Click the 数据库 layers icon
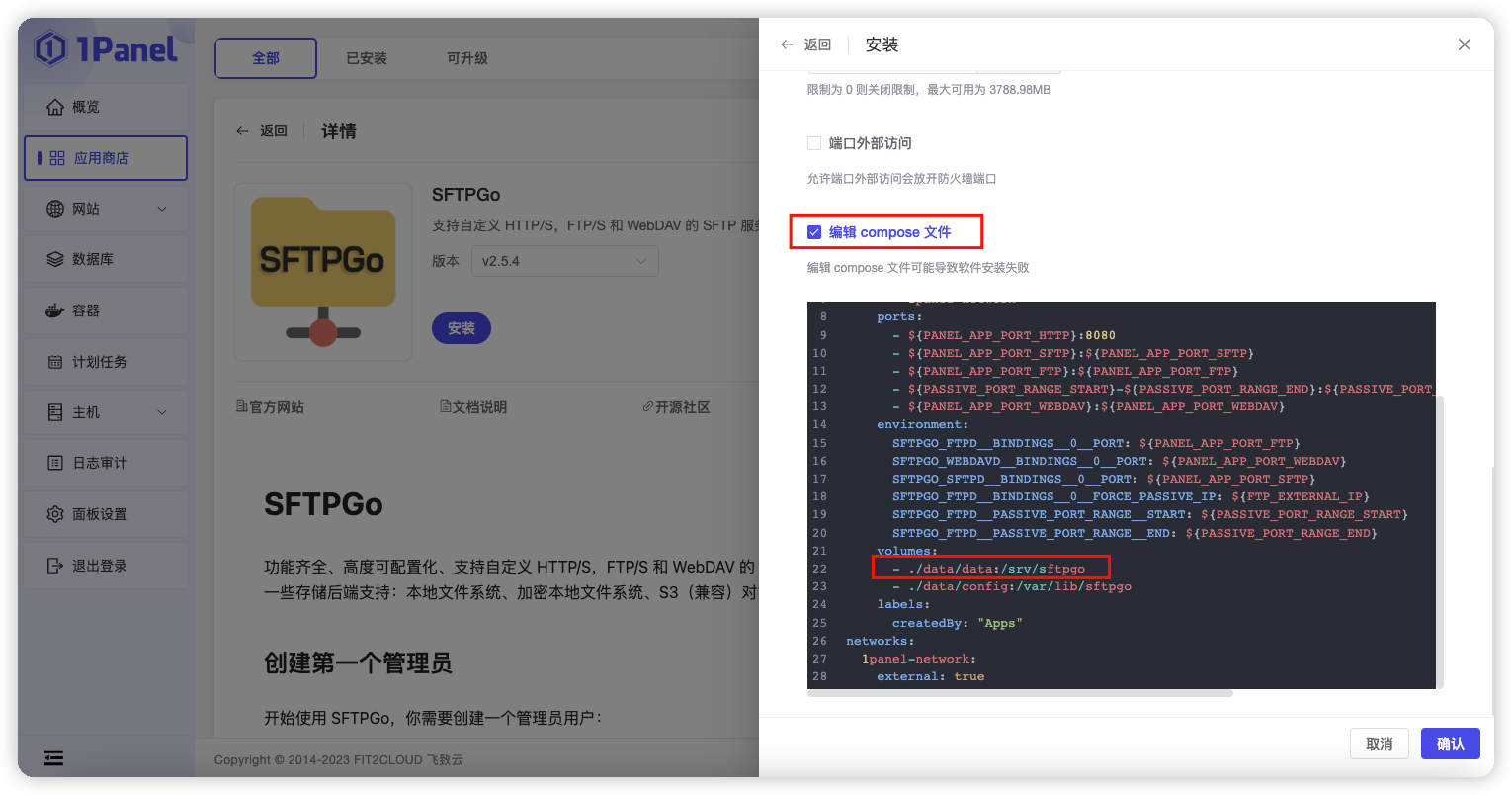The width and height of the screenshot is (1512, 795). point(55,259)
